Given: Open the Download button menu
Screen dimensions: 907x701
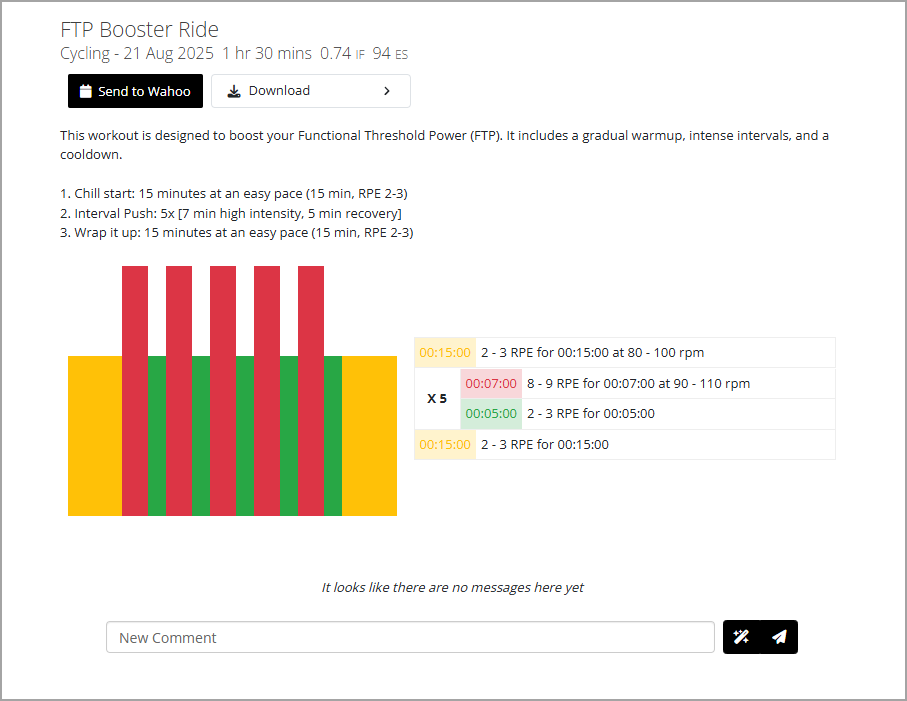Looking at the screenshot, I should (x=311, y=91).
